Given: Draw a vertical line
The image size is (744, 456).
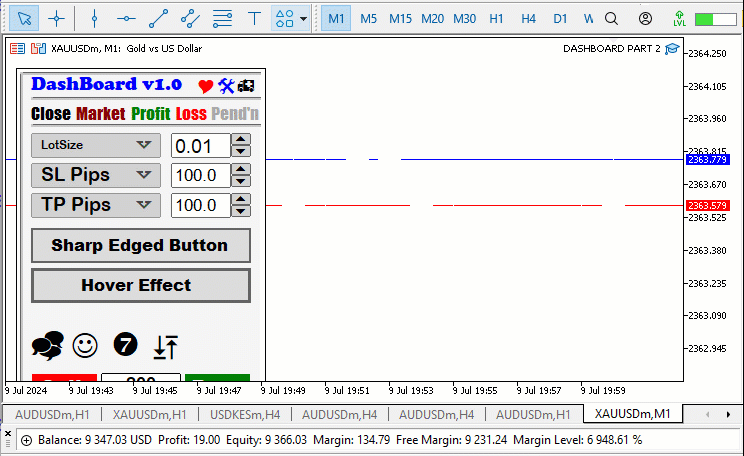Looking at the screenshot, I should (94, 19).
